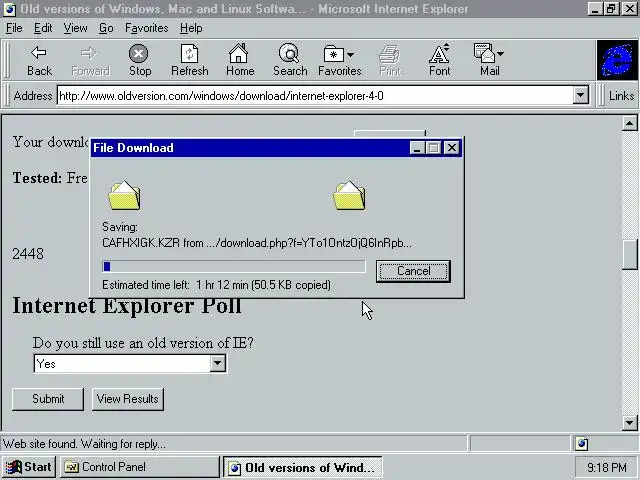Refresh the current page
This screenshot has width=640, height=480.
pyautogui.click(x=189, y=60)
